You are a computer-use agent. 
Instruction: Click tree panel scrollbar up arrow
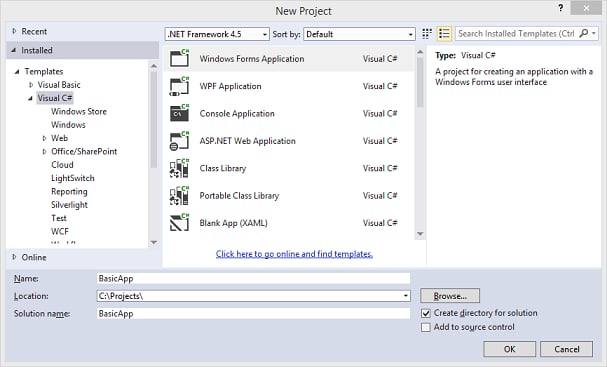154,66
